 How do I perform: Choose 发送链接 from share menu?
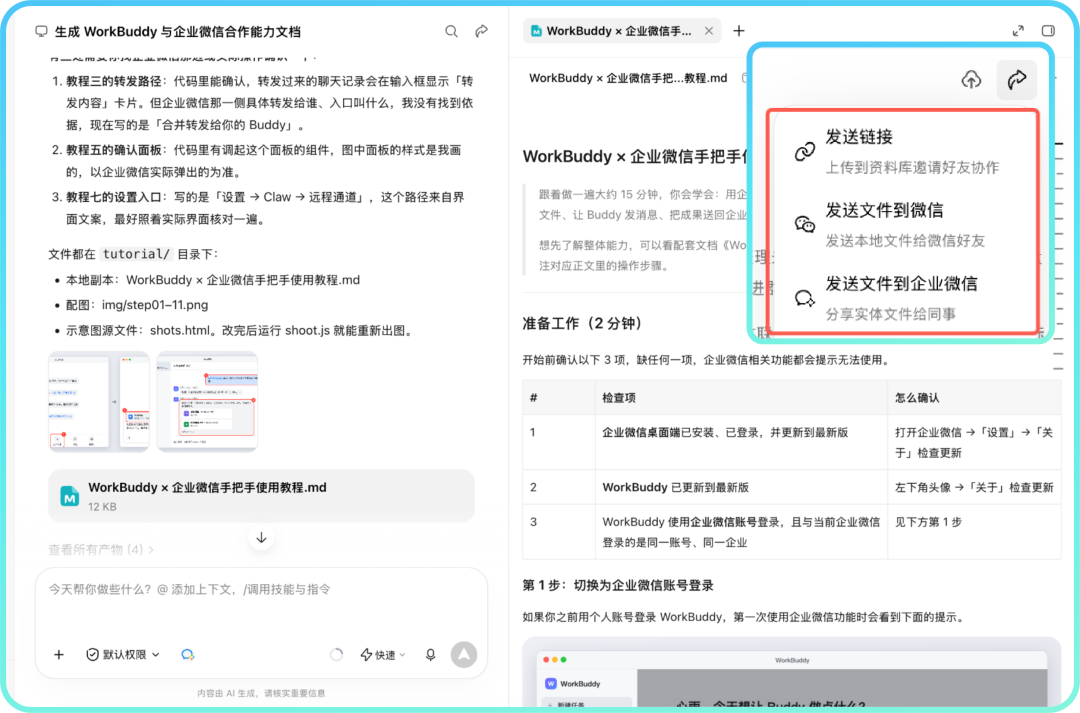click(906, 151)
